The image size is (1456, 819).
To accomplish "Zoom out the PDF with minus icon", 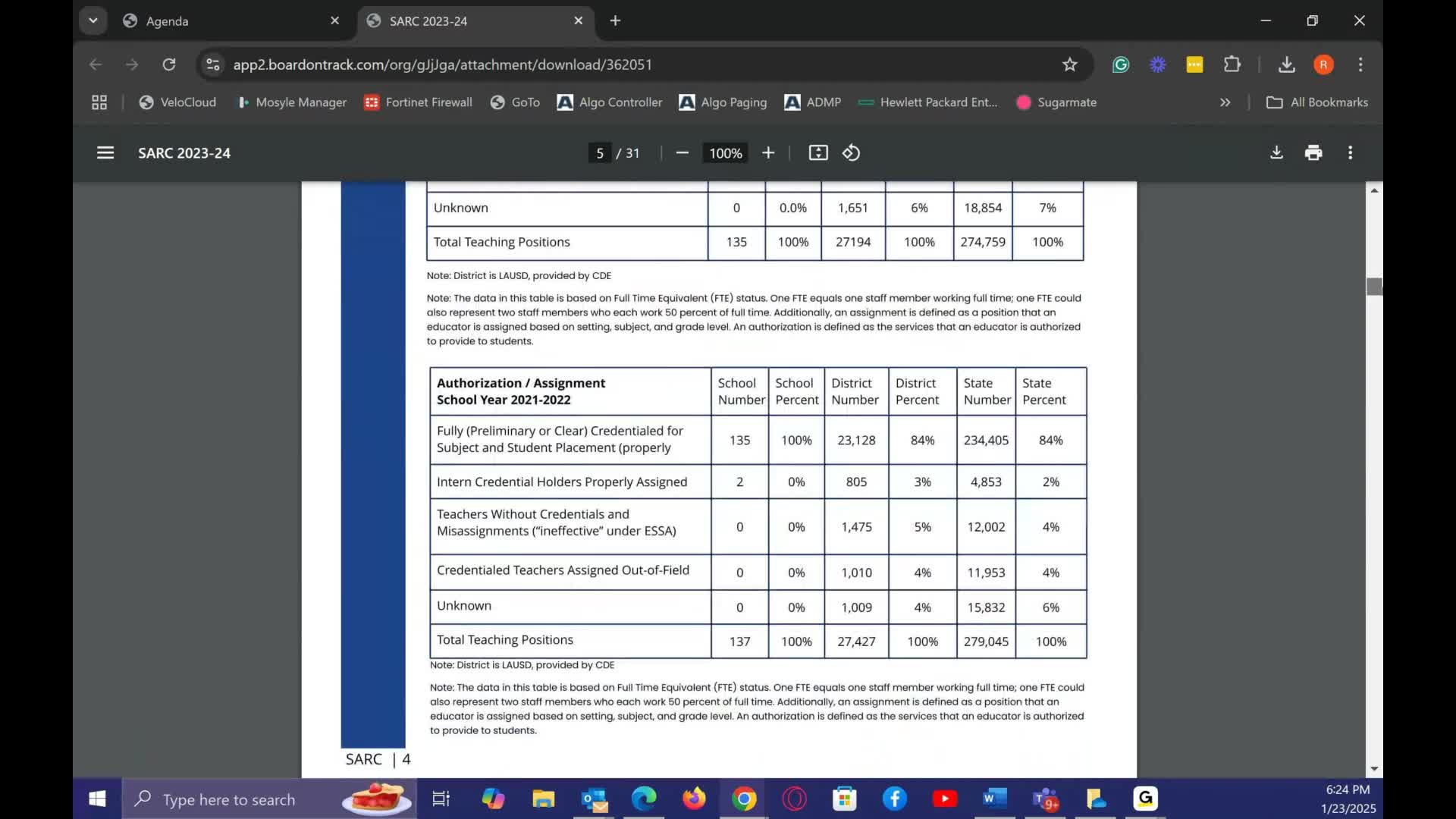I will click(682, 153).
